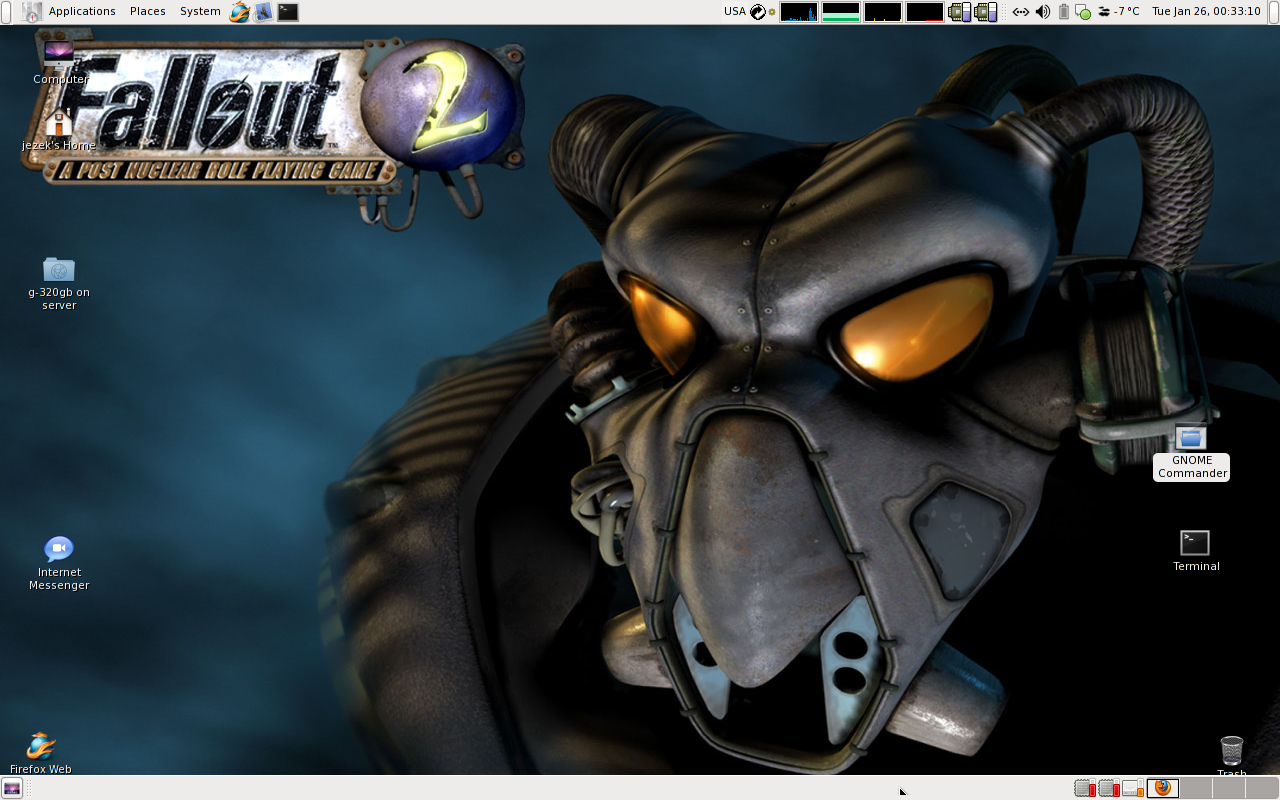Click the Show Desktop button in bottom panel
Image resolution: width=1280 pixels, height=800 pixels.
12,788
